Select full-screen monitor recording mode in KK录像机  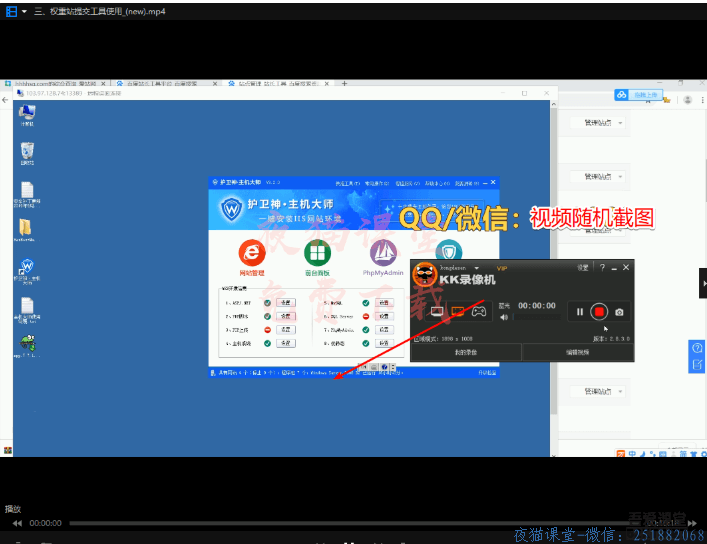click(x=437, y=311)
